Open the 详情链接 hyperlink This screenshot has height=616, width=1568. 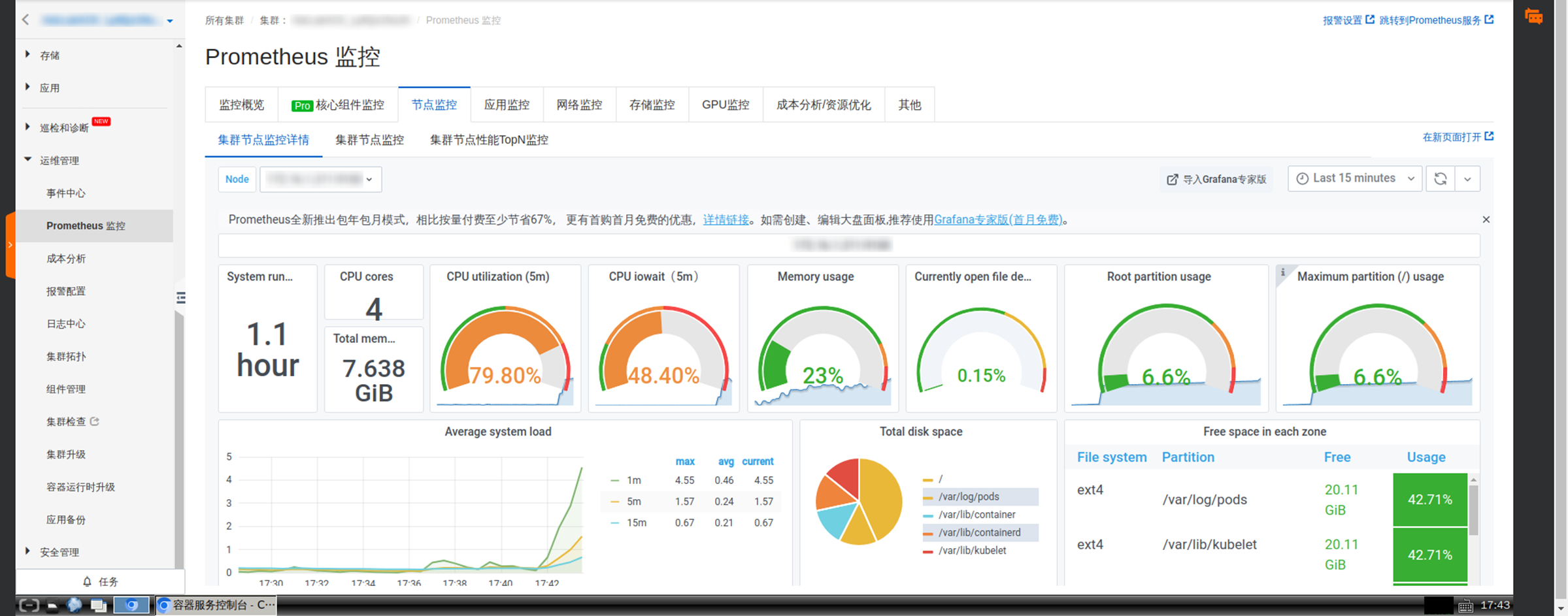tap(726, 219)
